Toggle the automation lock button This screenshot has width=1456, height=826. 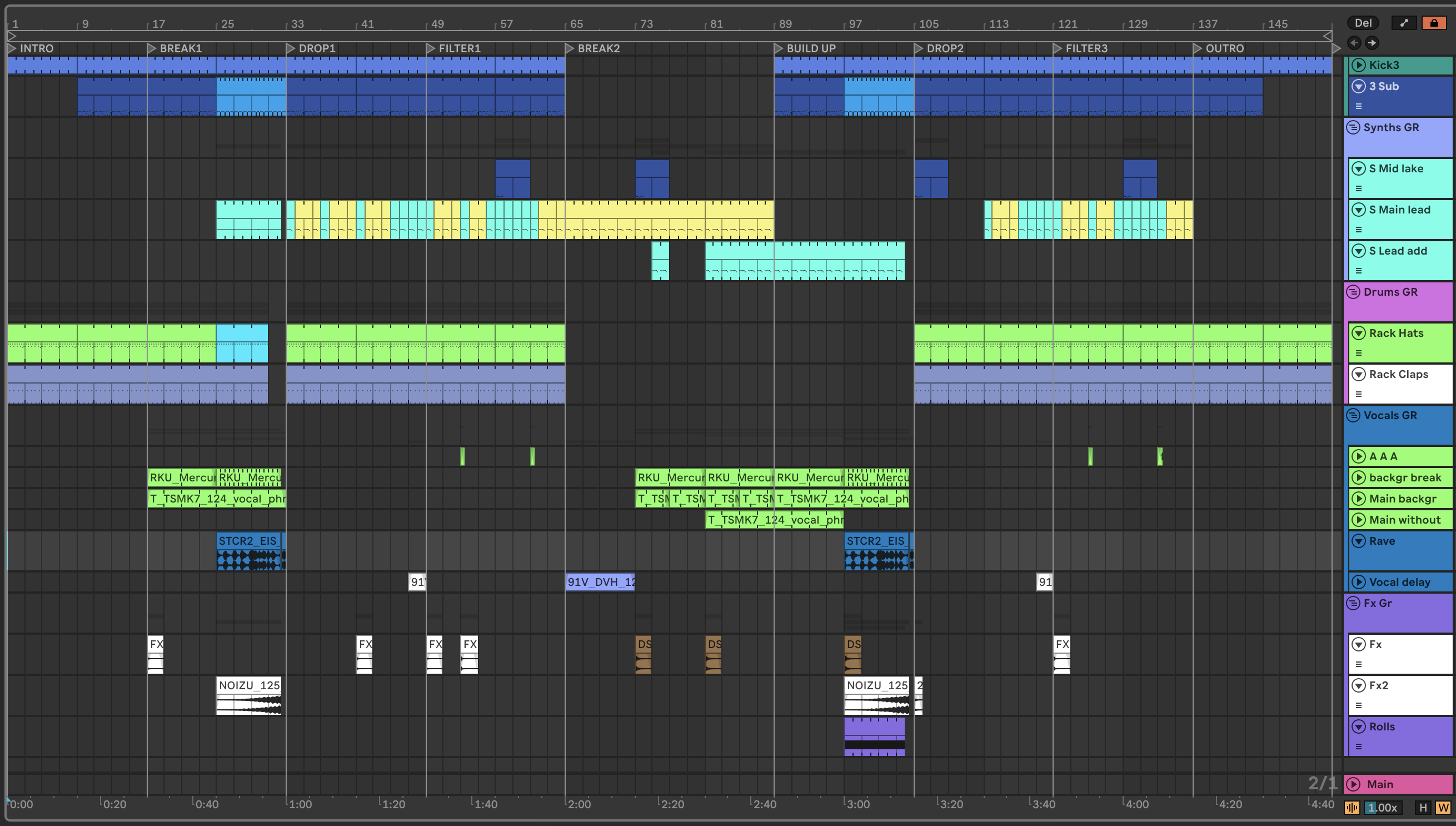coord(1433,23)
